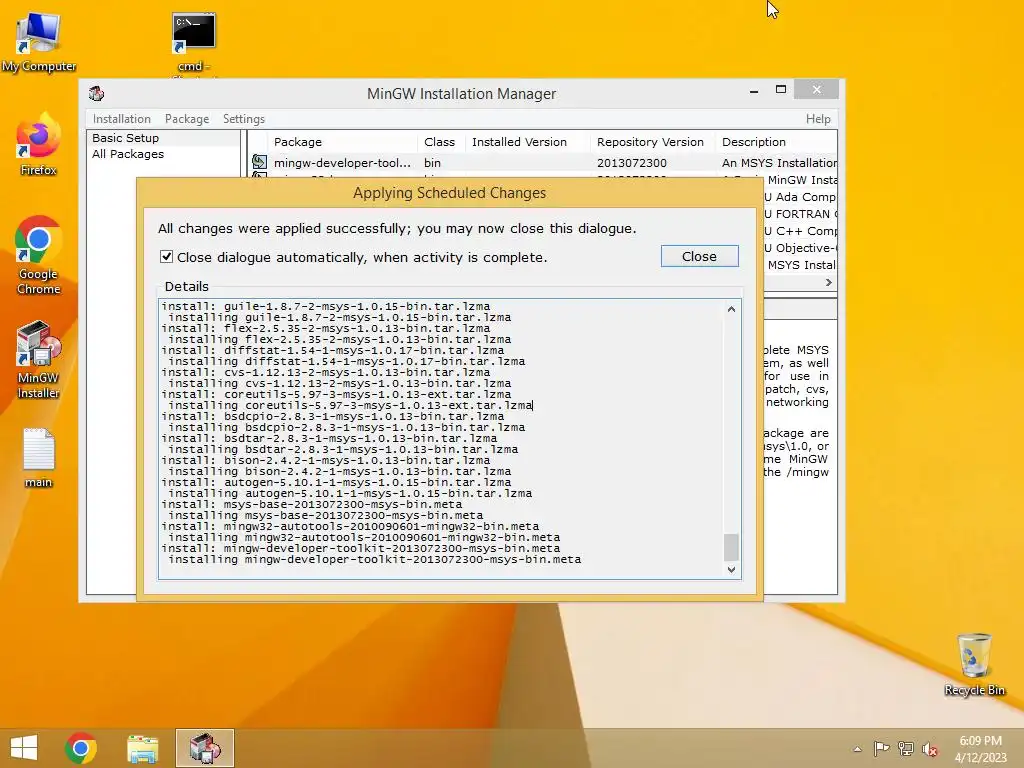Select the mingw-developer-tool... package row

[x=543, y=163]
